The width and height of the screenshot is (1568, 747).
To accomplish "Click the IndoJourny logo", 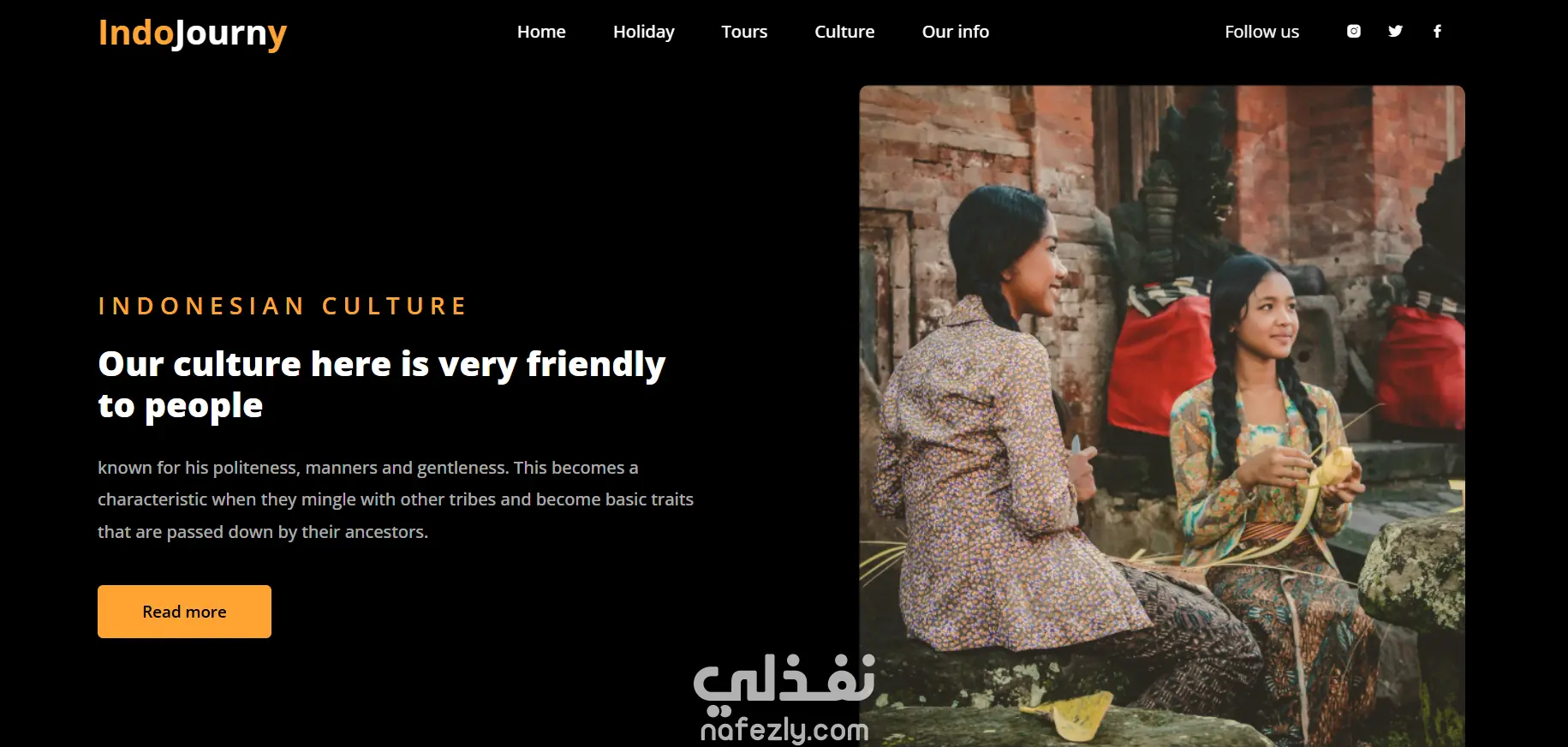I will (193, 33).
